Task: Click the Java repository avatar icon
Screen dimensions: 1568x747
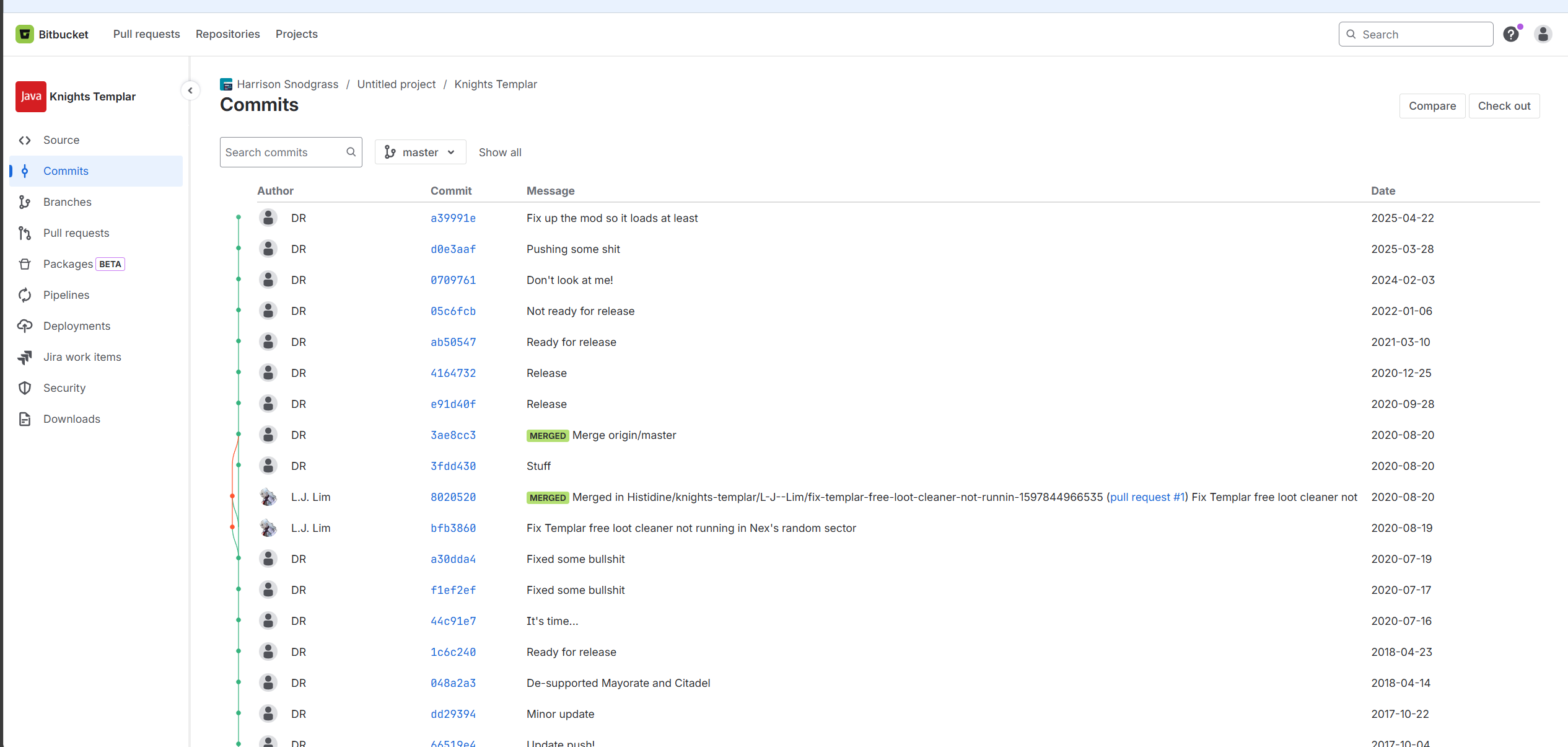Action: click(x=30, y=97)
